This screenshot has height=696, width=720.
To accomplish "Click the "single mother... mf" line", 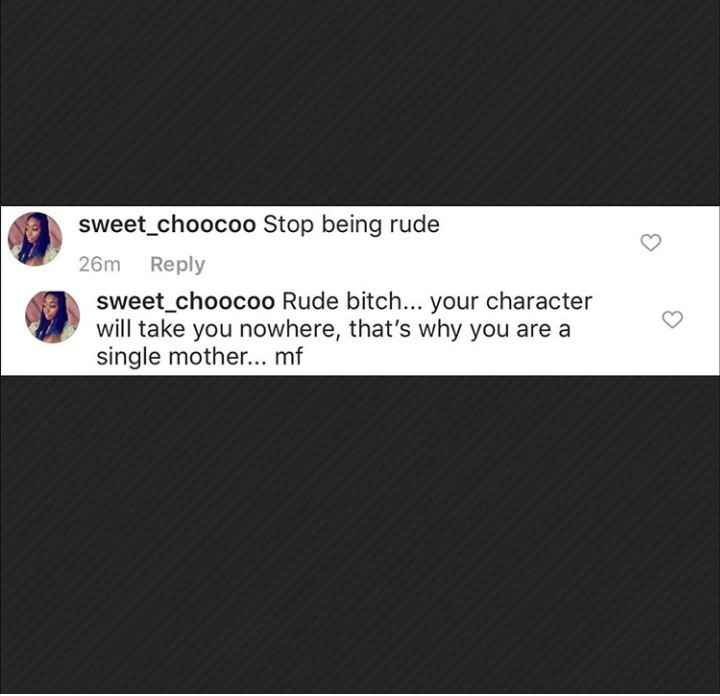I will (x=200, y=357).
